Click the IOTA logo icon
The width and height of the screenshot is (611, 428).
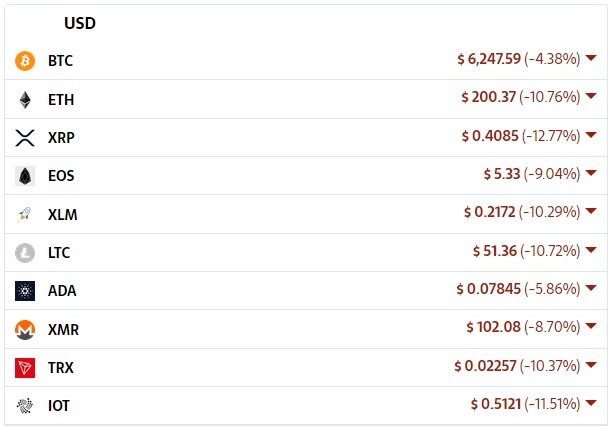click(25, 406)
